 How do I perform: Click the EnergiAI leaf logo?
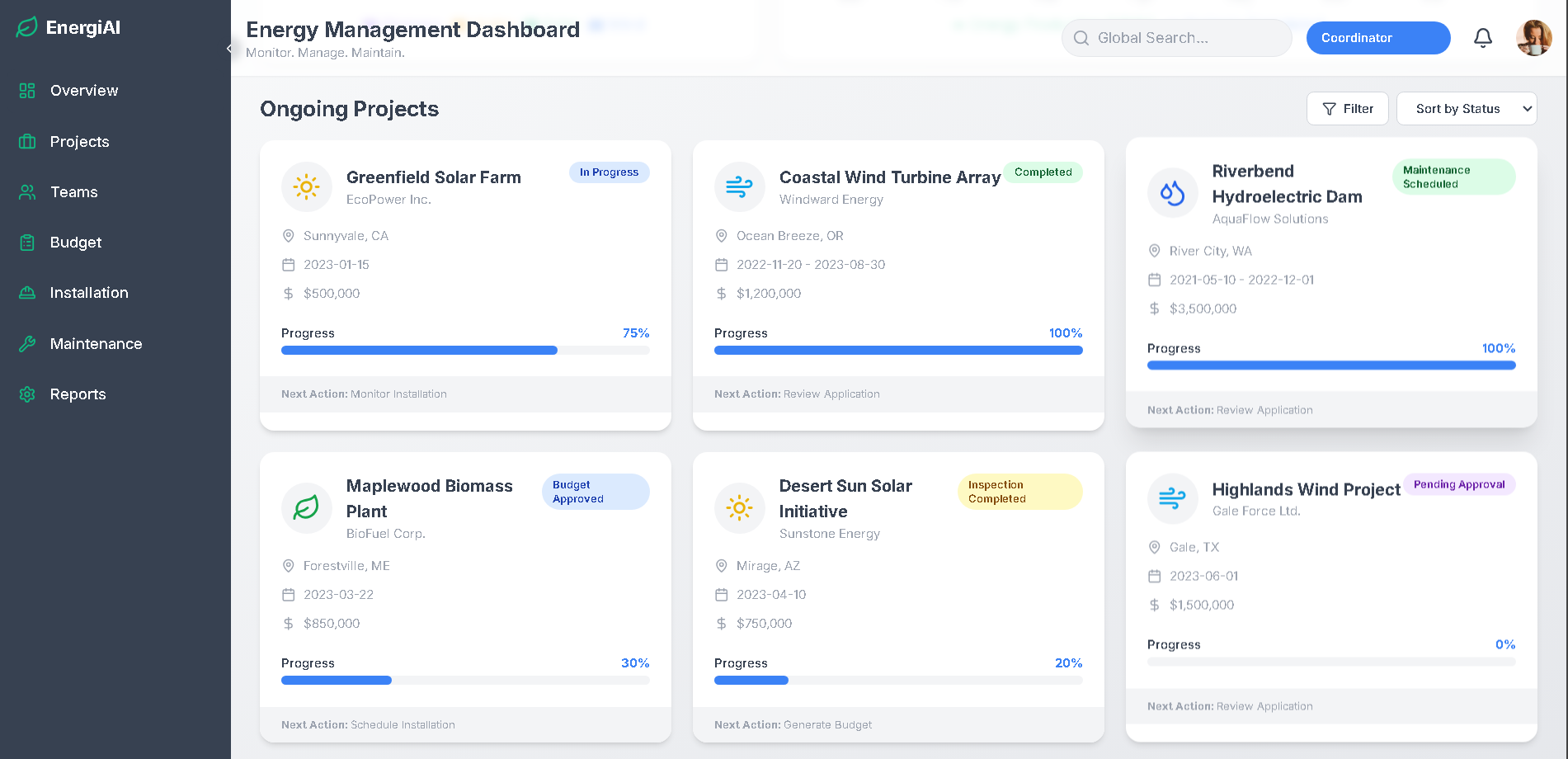(x=27, y=27)
